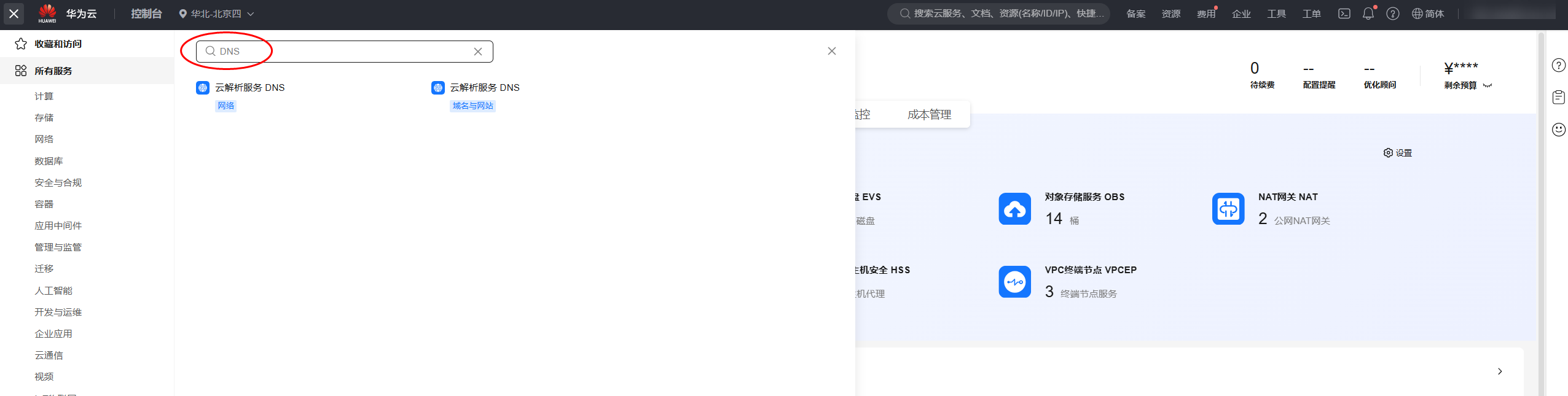The width and height of the screenshot is (1568, 396).
Task: Select the 云通信 category
Action: click(x=49, y=355)
